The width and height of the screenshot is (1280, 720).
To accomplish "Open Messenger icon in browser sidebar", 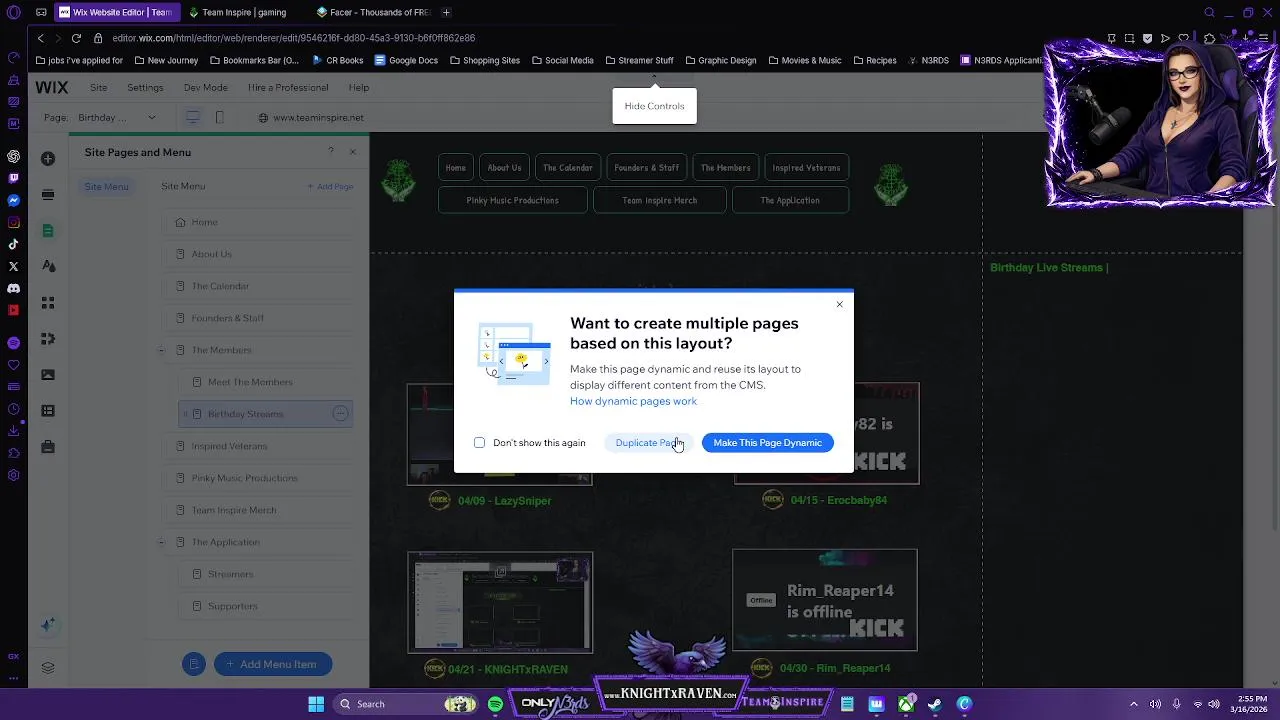I will pos(14,200).
